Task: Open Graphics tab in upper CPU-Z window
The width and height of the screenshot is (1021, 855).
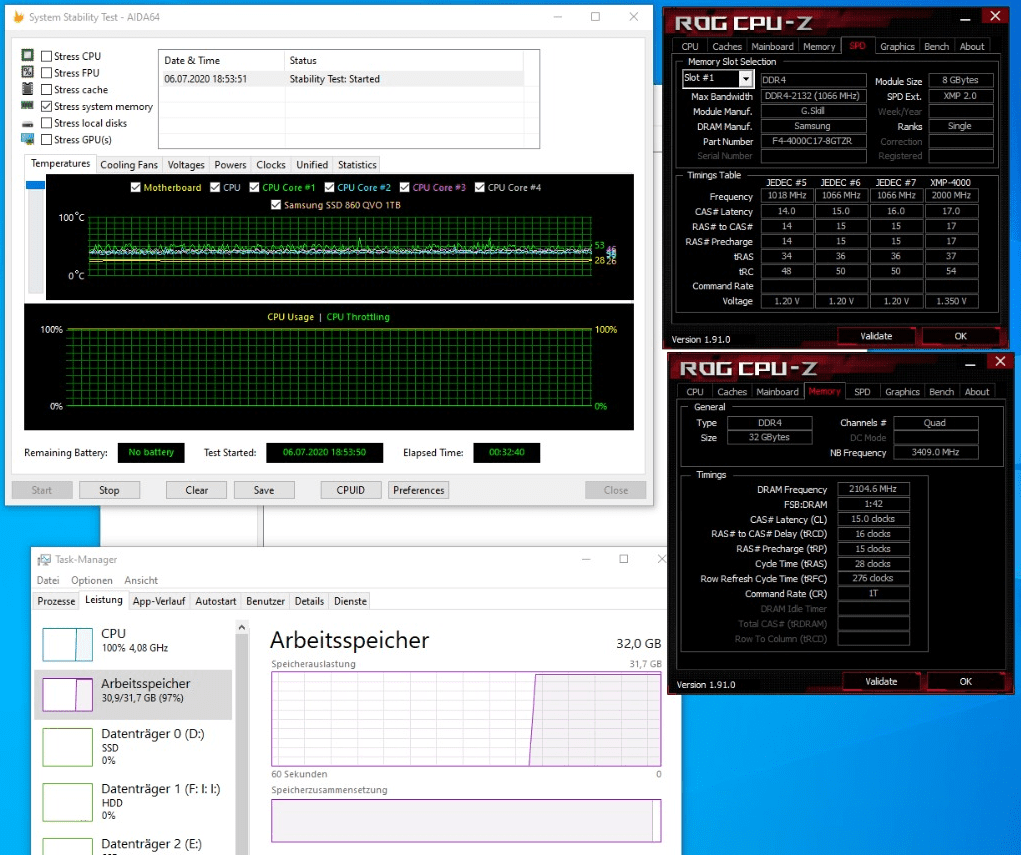Action: pyautogui.click(x=897, y=46)
